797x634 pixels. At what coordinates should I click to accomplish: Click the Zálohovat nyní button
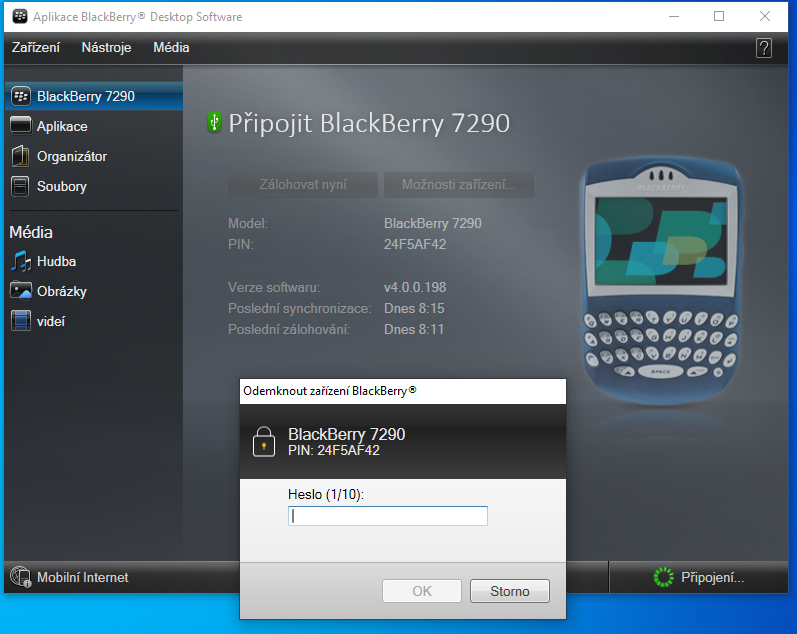[303, 184]
